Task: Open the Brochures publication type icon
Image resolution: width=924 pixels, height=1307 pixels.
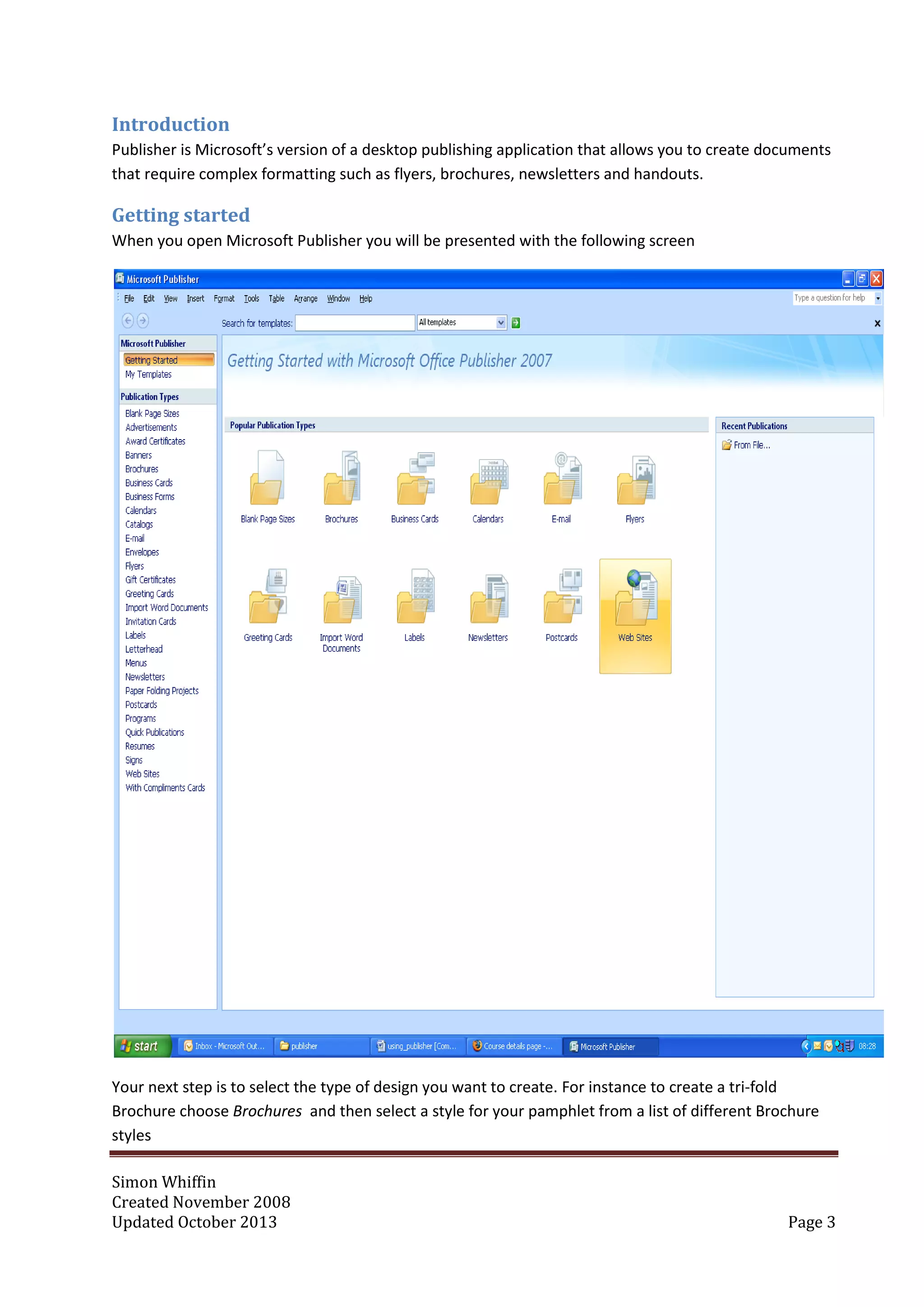Action: [x=342, y=478]
